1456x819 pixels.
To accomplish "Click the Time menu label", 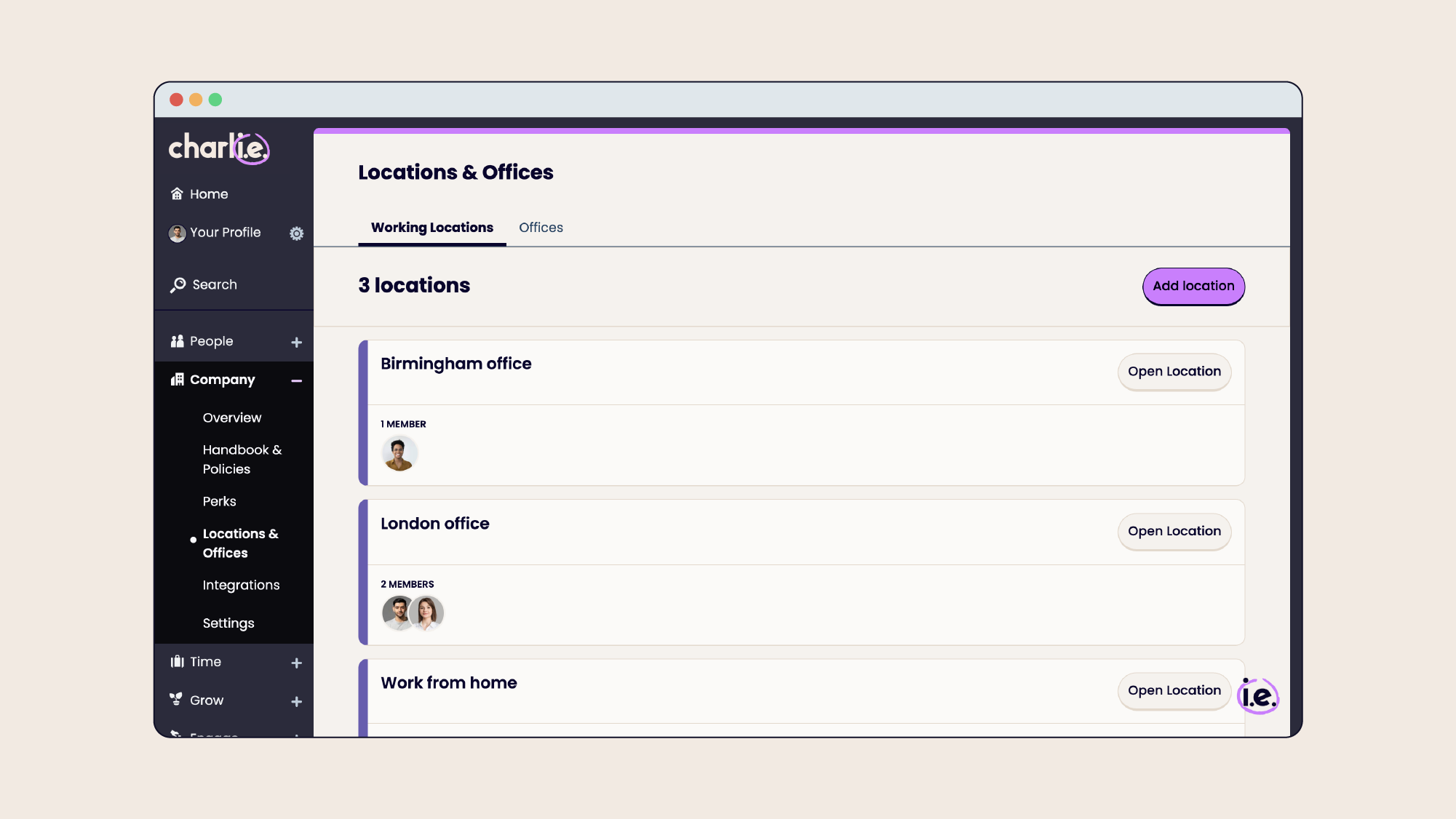I will click(x=205, y=662).
